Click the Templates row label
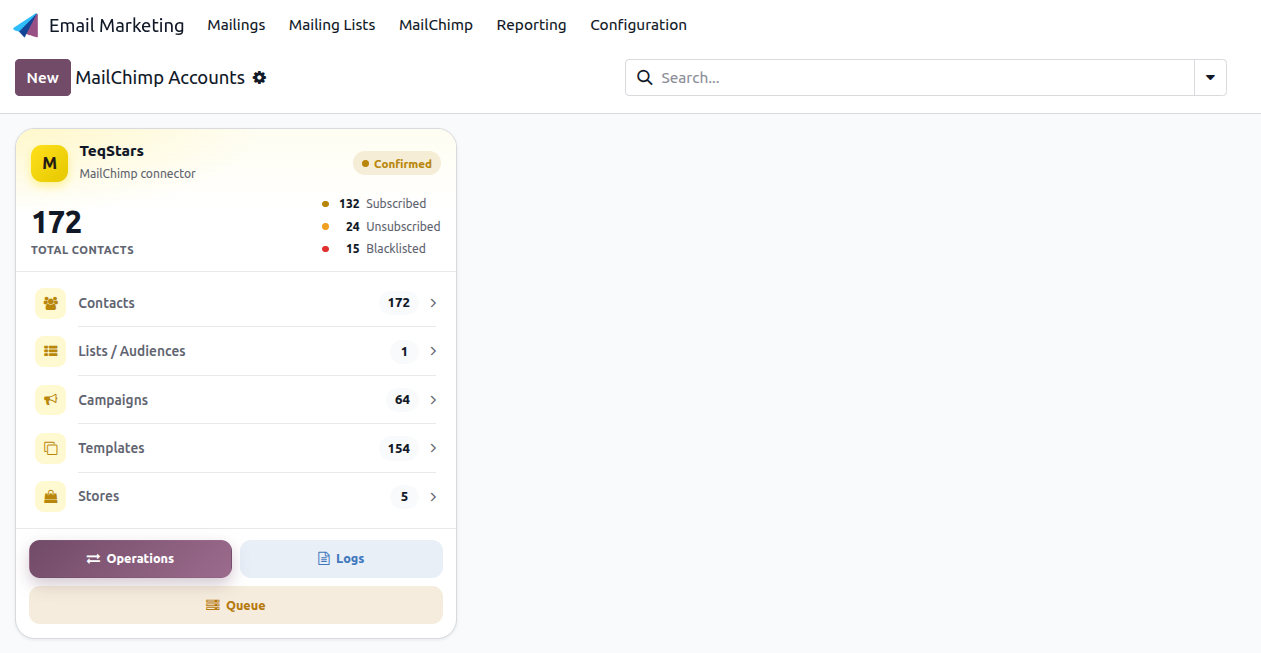The width and height of the screenshot is (1261, 653). tap(111, 448)
